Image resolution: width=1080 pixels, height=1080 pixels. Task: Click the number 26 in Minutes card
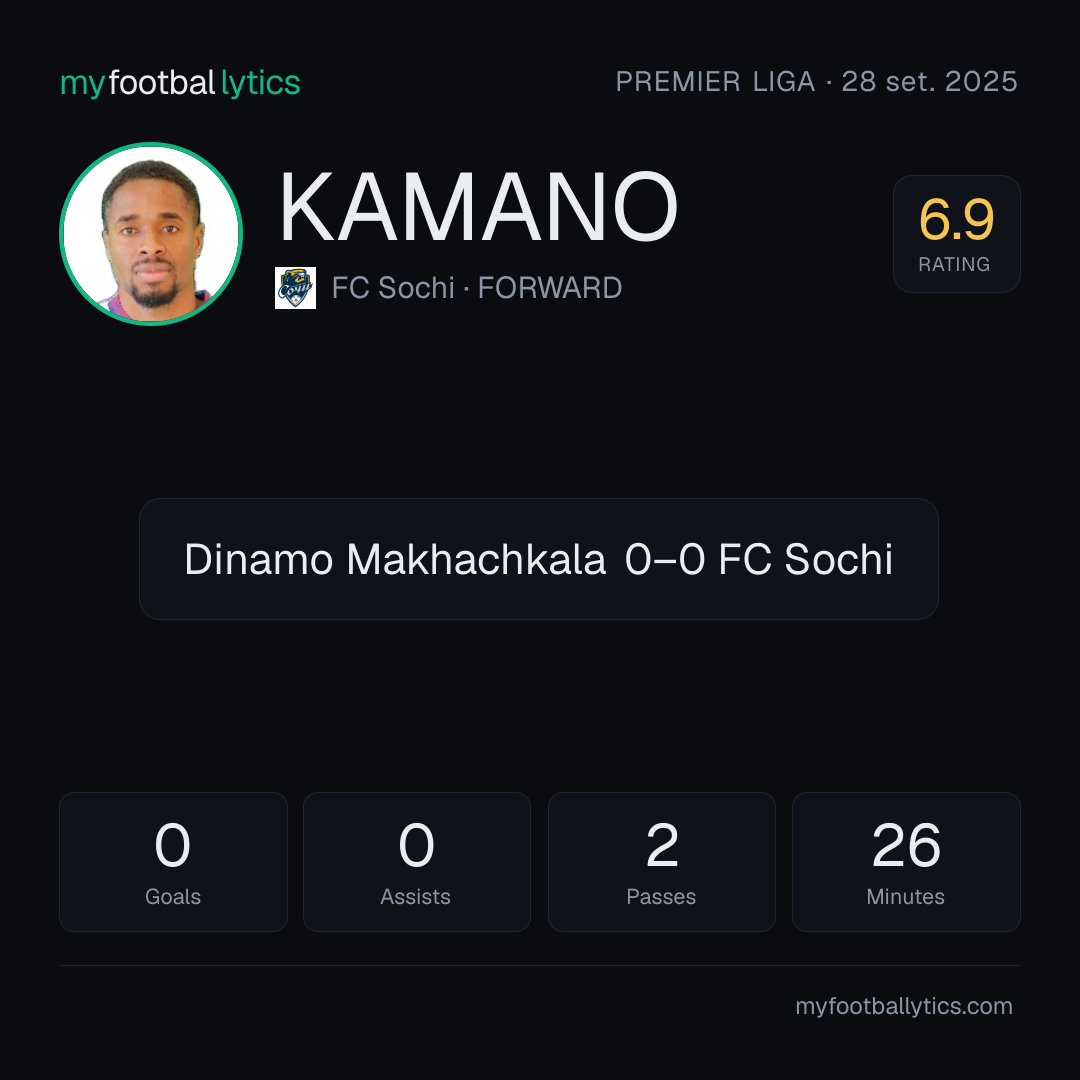click(x=906, y=845)
